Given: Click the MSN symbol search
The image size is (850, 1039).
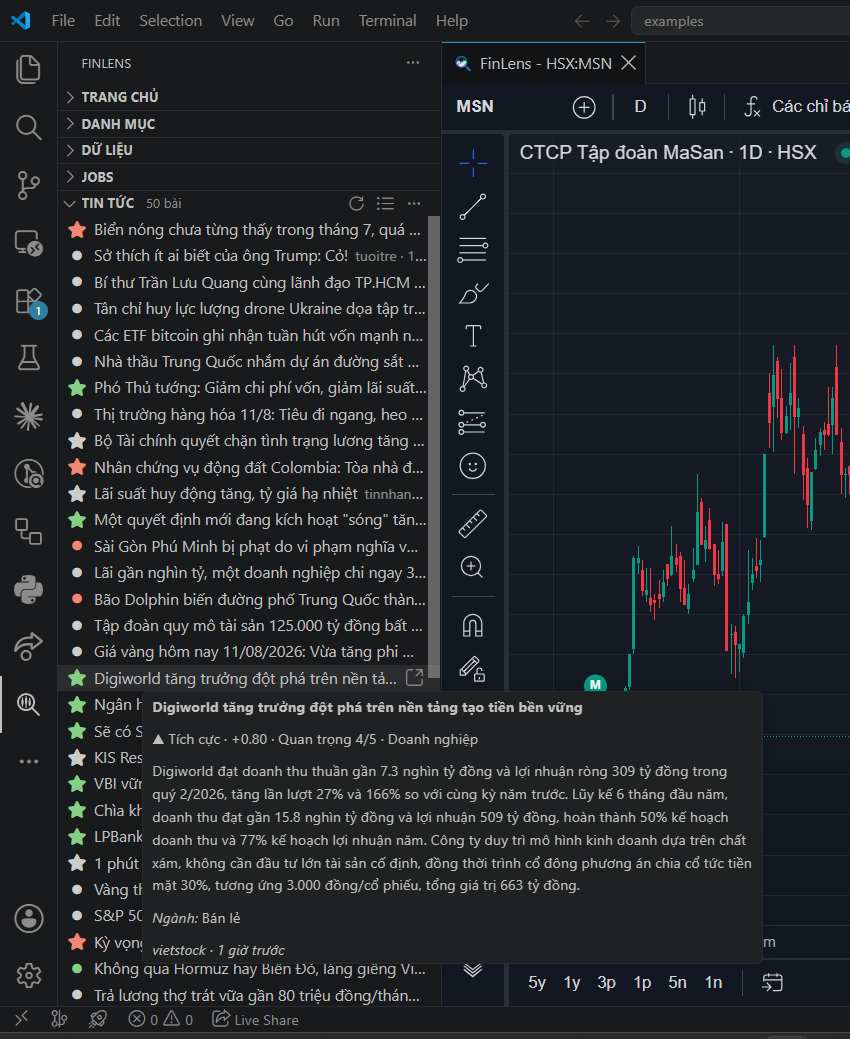Looking at the screenshot, I should pos(475,107).
